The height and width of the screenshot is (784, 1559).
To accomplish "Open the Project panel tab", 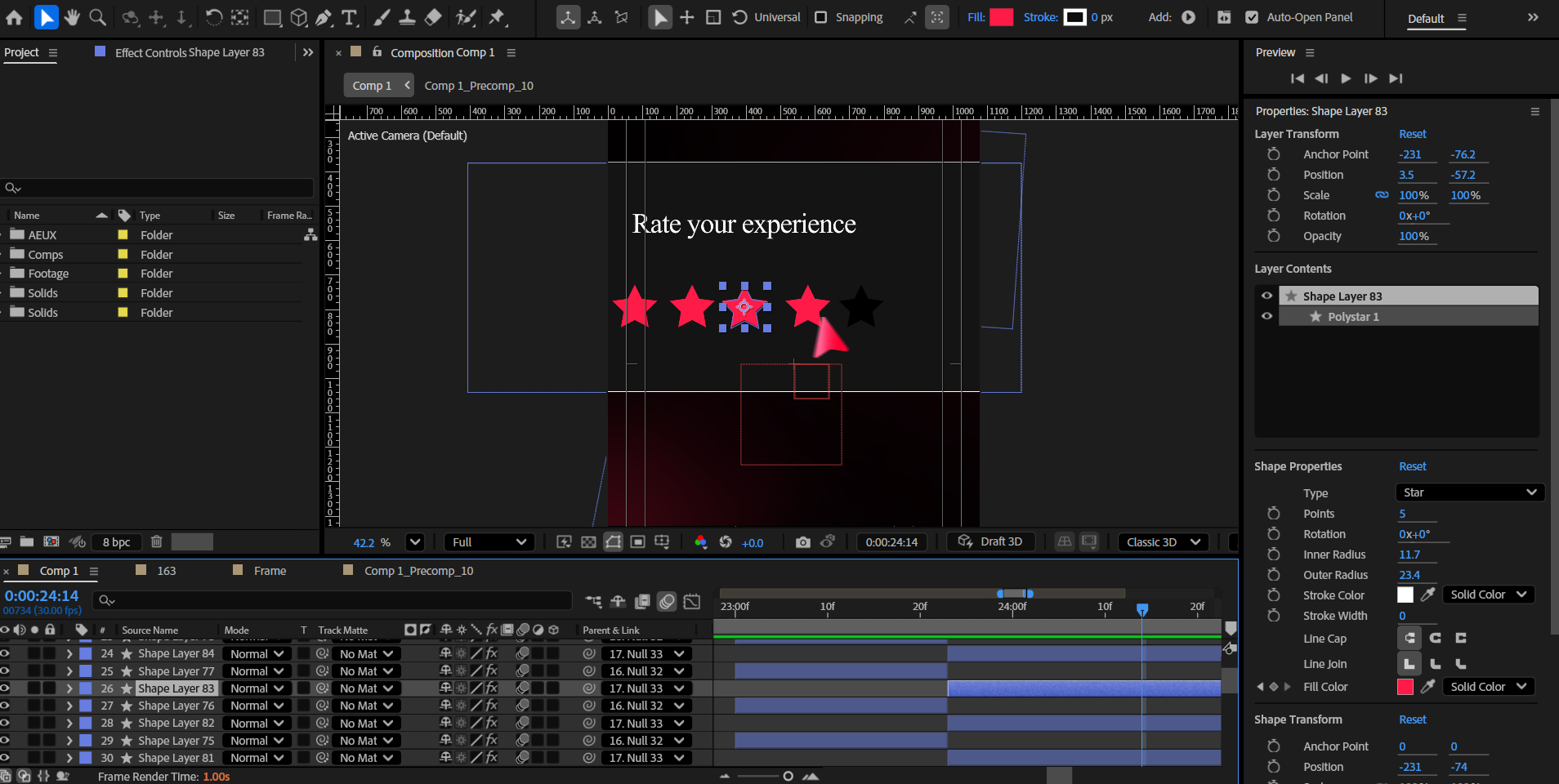I will click(x=22, y=52).
